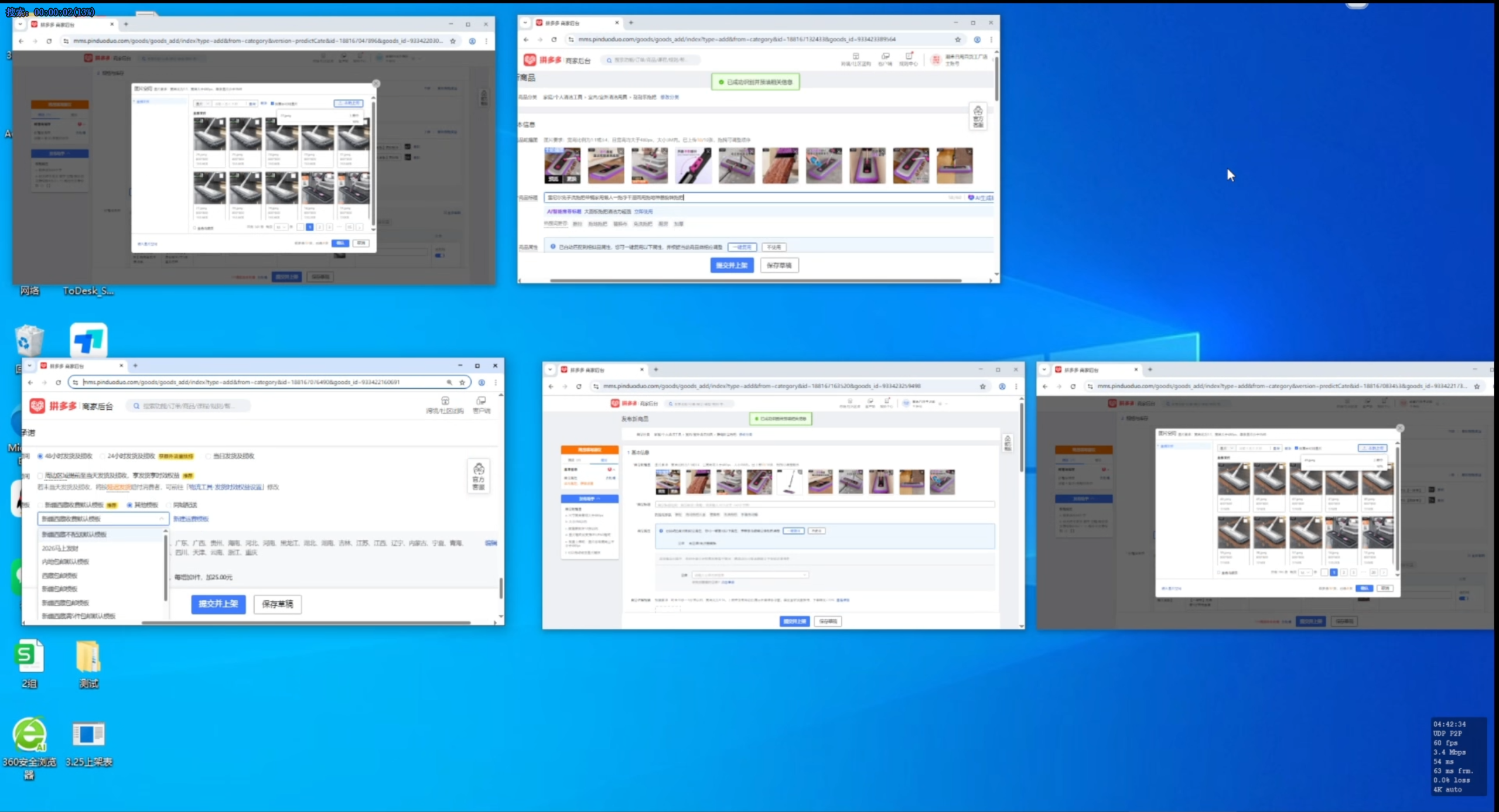Focus the 拼多多 search box in filled-title window
The height and width of the screenshot is (812, 1499).
click(x=651, y=60)
